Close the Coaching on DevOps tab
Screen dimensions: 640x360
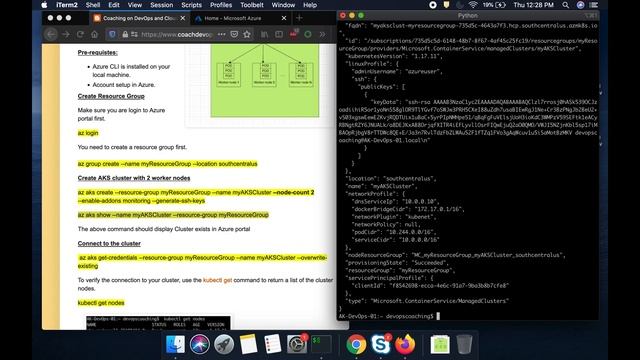pos(183,18)
